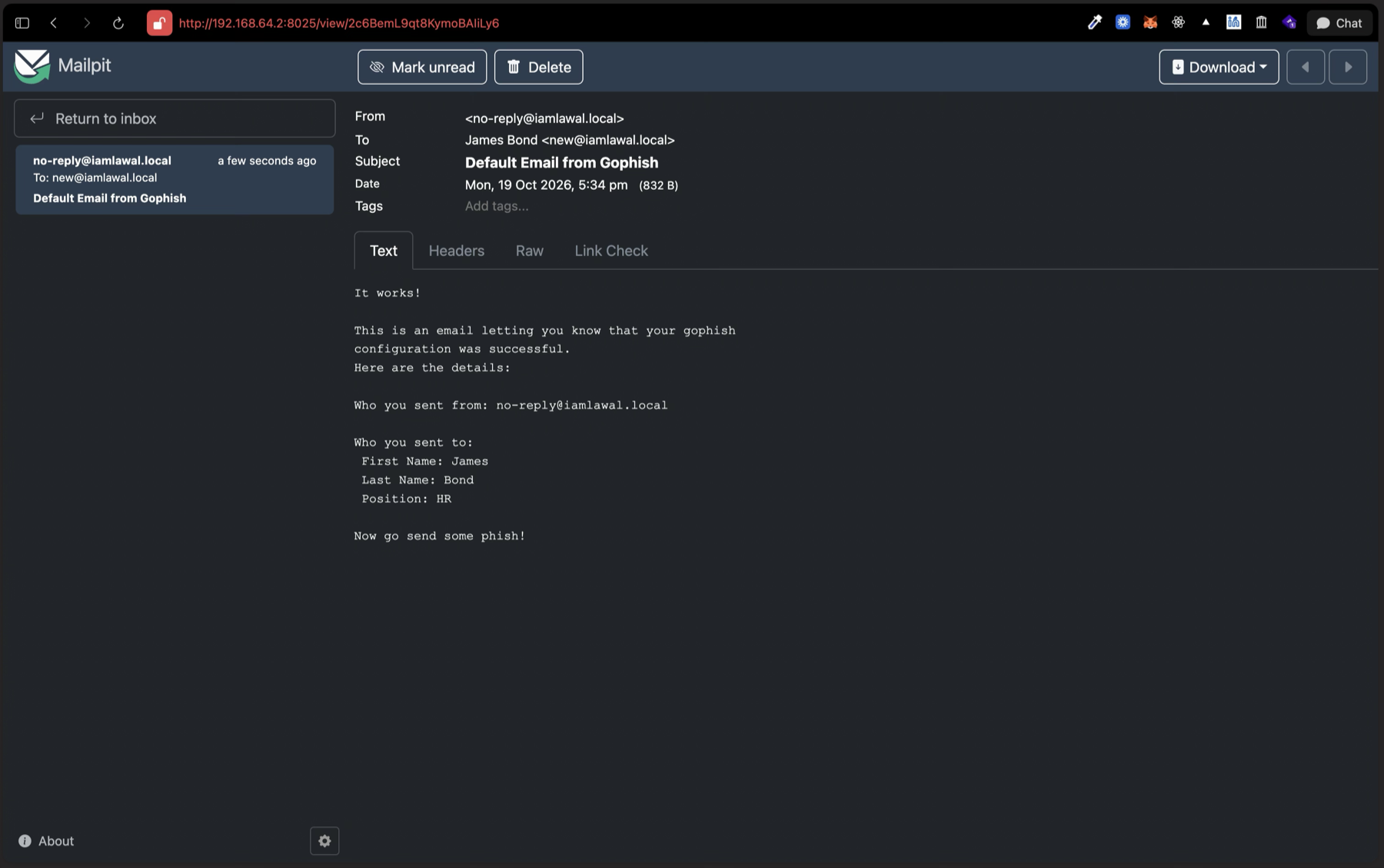
Task: Click the sender <no-reply@iamlawal.local> address
Action: pos(544,118)
